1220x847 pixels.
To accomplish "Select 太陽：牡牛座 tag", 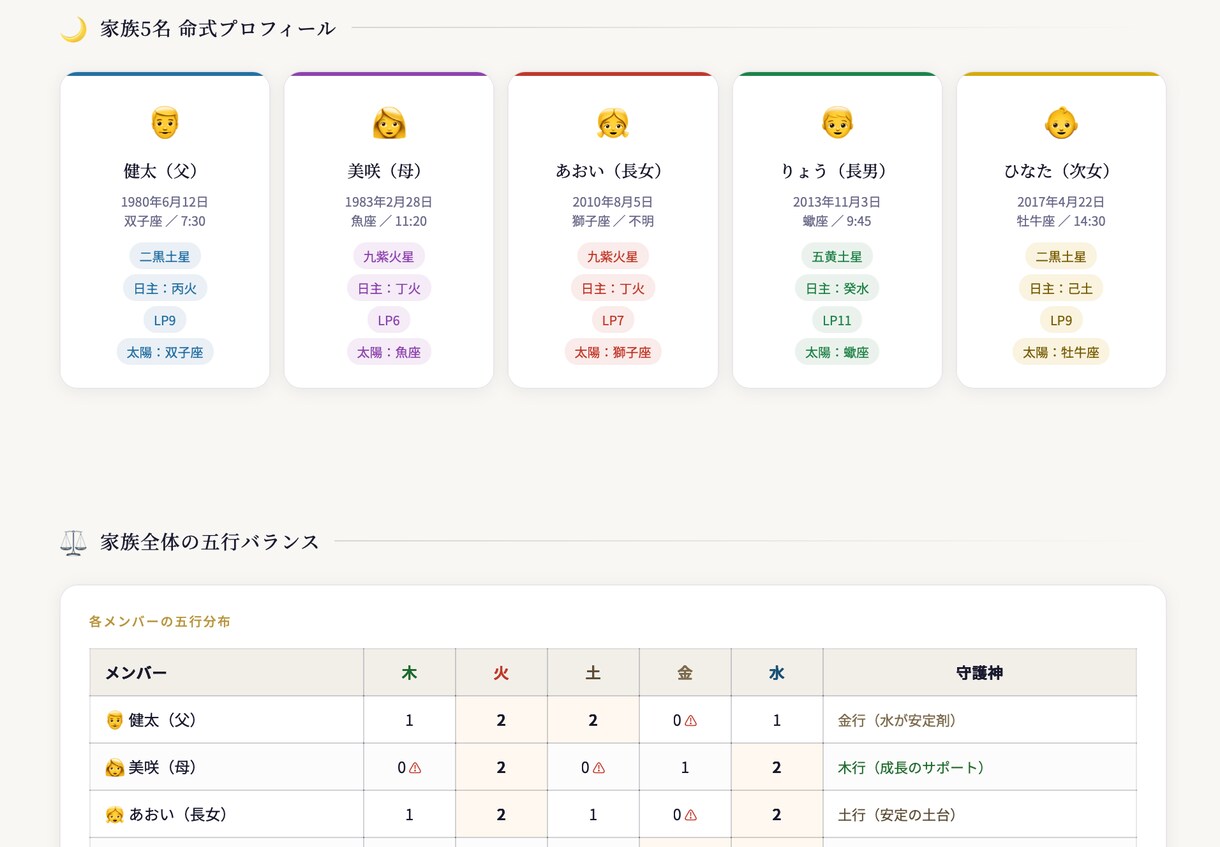I will click(x=1061, y=352).
